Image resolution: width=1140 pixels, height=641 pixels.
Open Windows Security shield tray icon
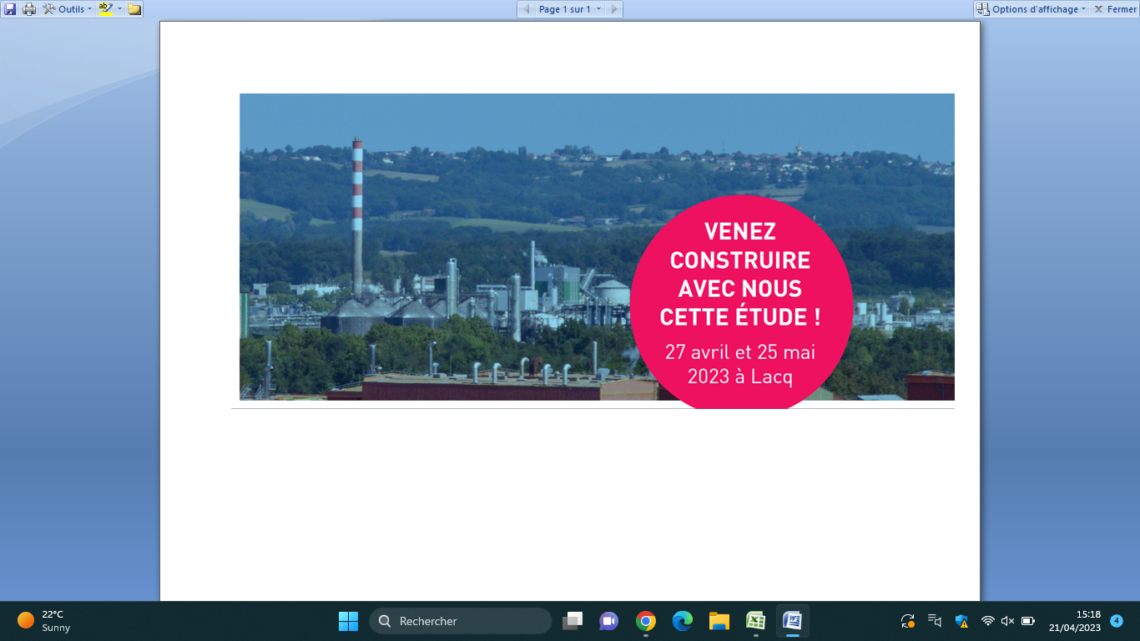[962, 621]
